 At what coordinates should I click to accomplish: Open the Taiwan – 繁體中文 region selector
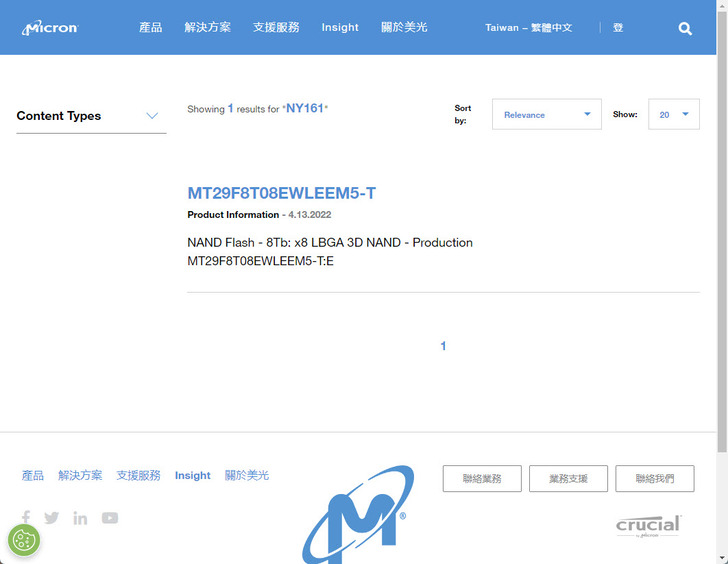click(x=528, y=28)
